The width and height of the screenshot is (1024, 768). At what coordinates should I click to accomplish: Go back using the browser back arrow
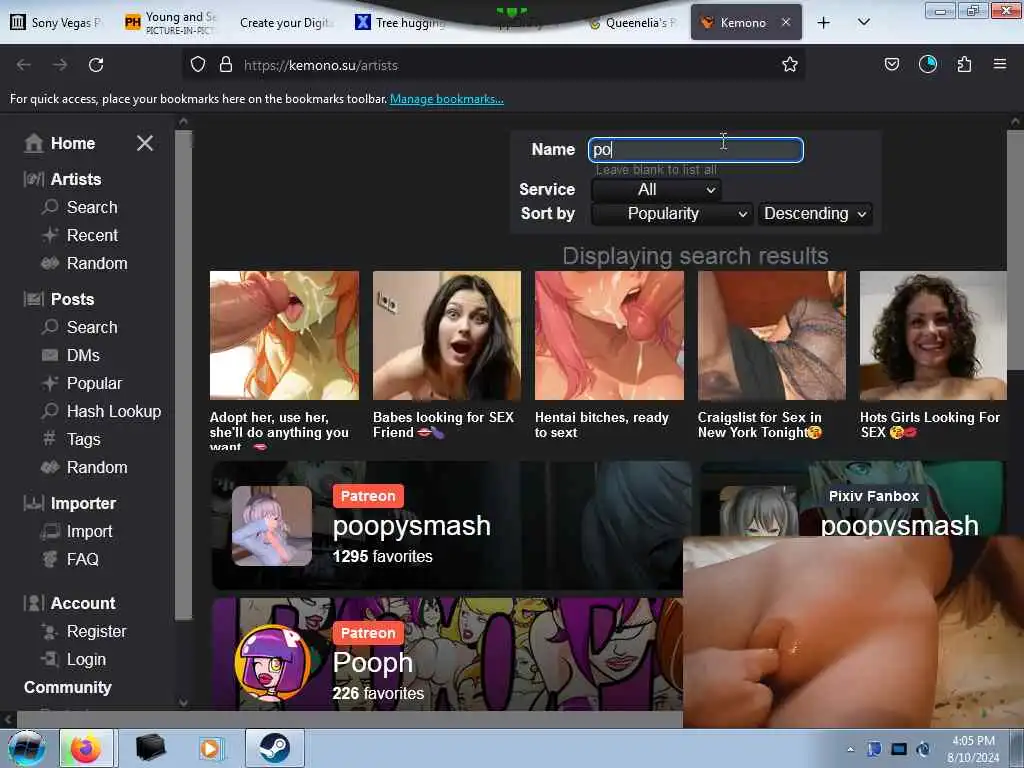[24, 65]
